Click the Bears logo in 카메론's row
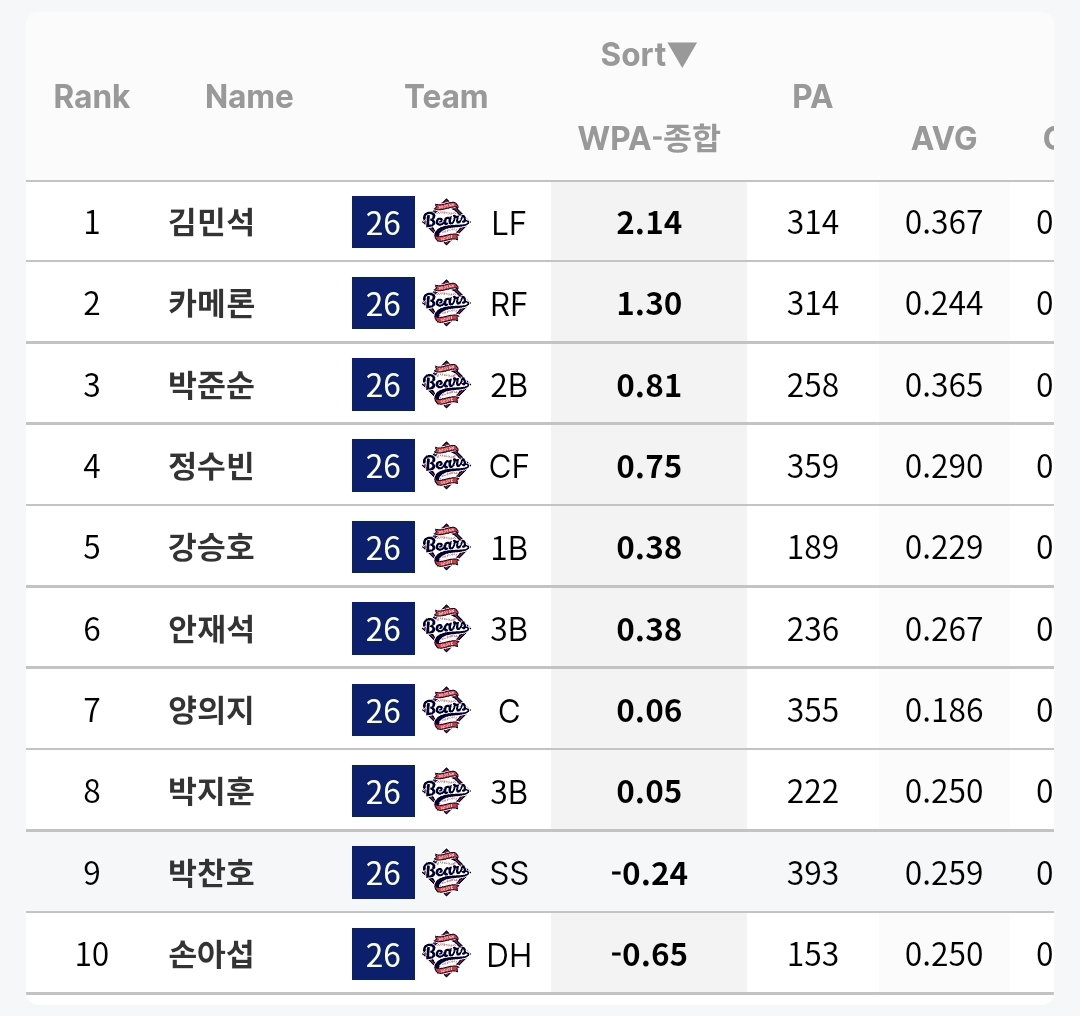1080x1016 pixels. coord(446,303)
